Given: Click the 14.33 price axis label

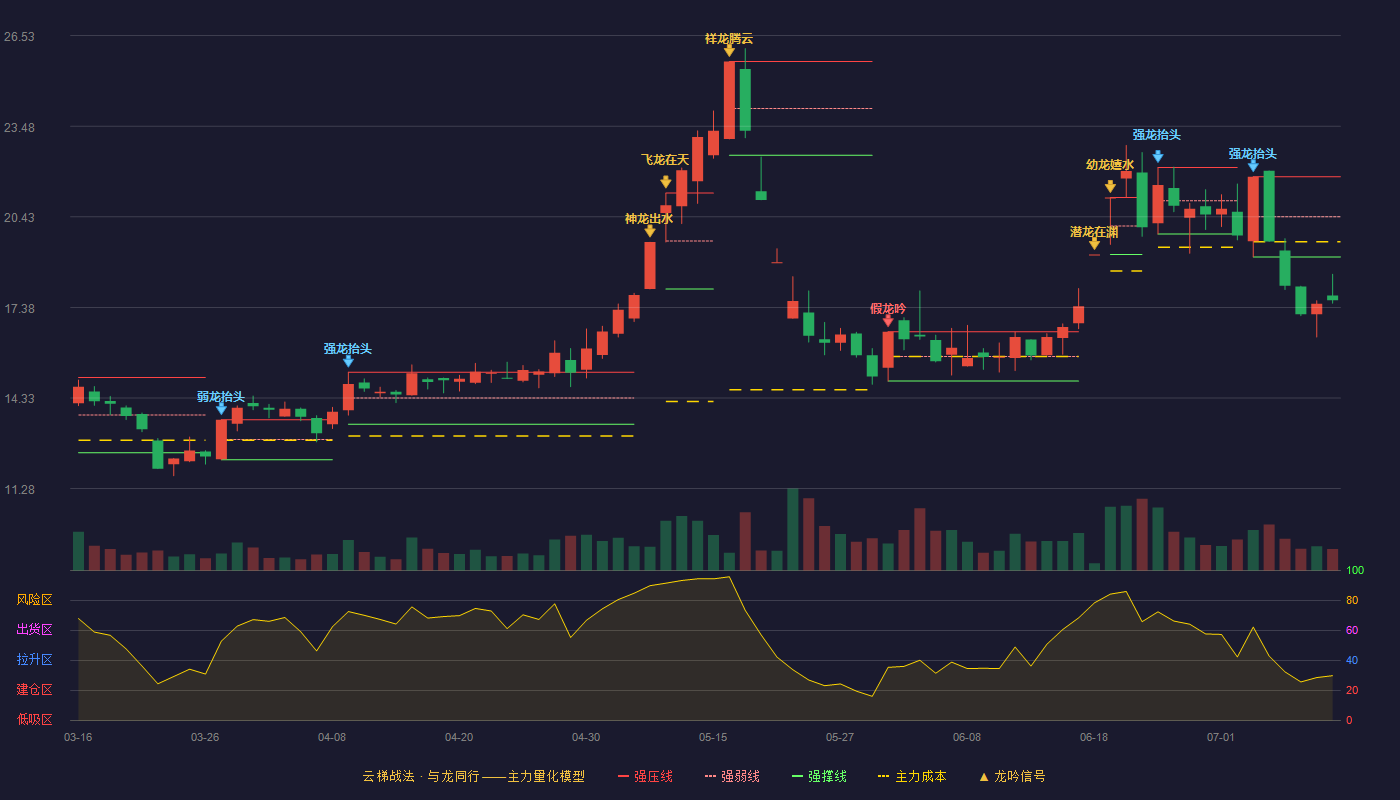Looking at the screenshot, I should 19,399.
